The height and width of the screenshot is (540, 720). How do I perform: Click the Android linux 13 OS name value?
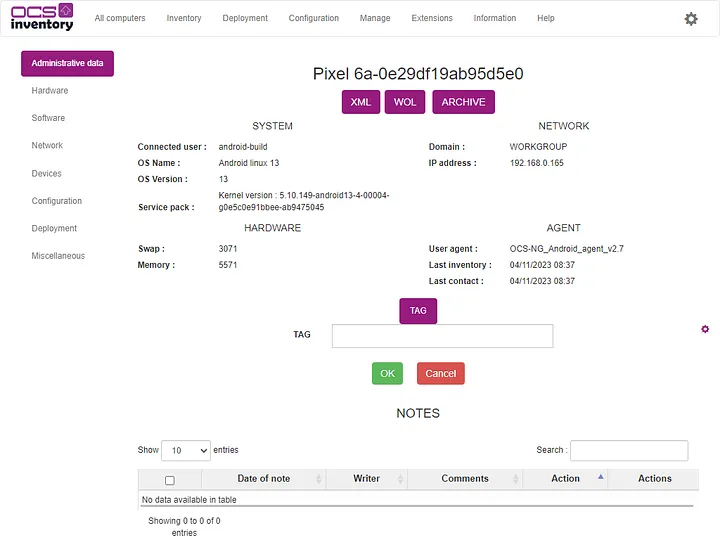pos(249,163)
